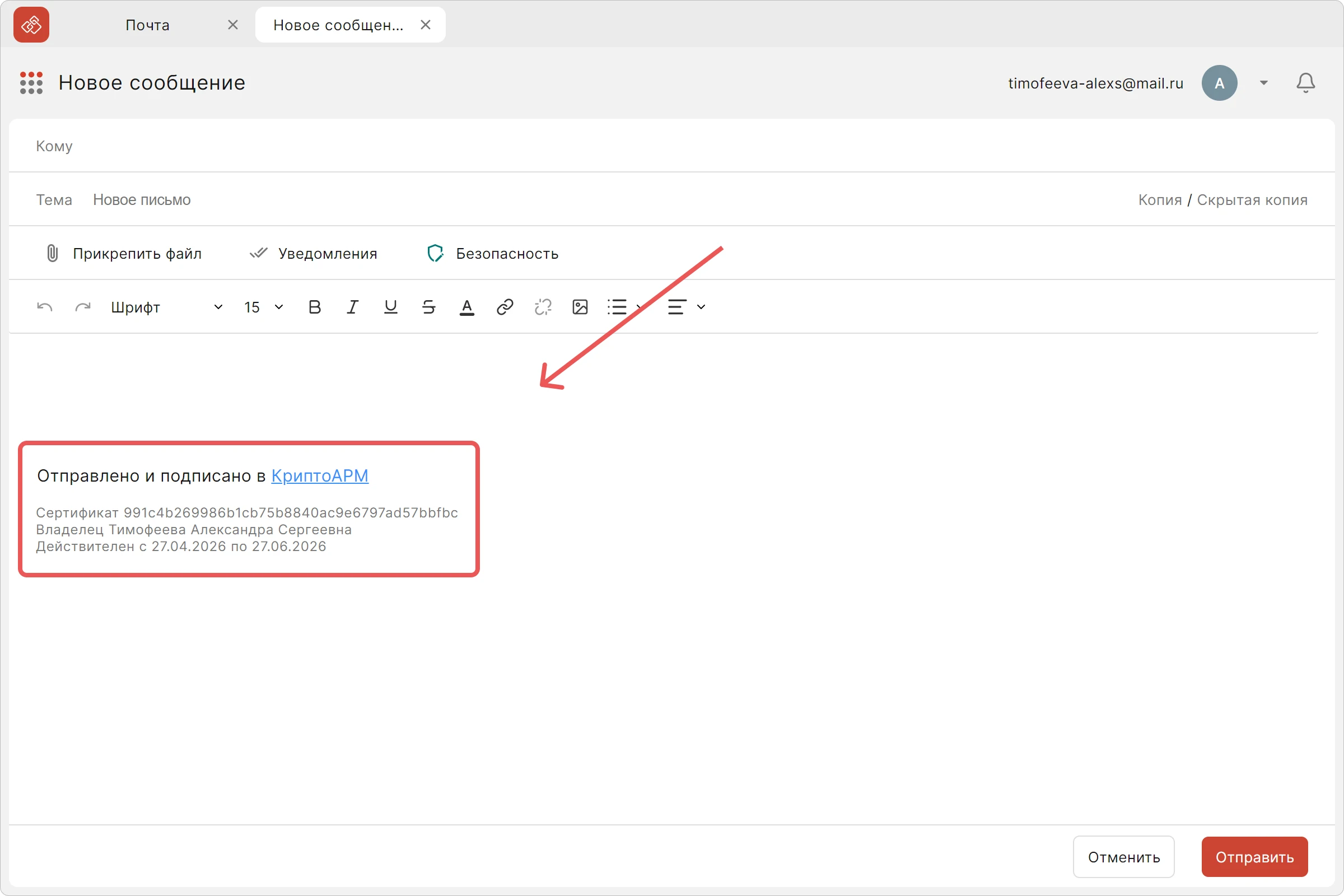Toggle italic formatting
Screen dimensions: 1344x896
pyautogui.click(x=353, y=307)
